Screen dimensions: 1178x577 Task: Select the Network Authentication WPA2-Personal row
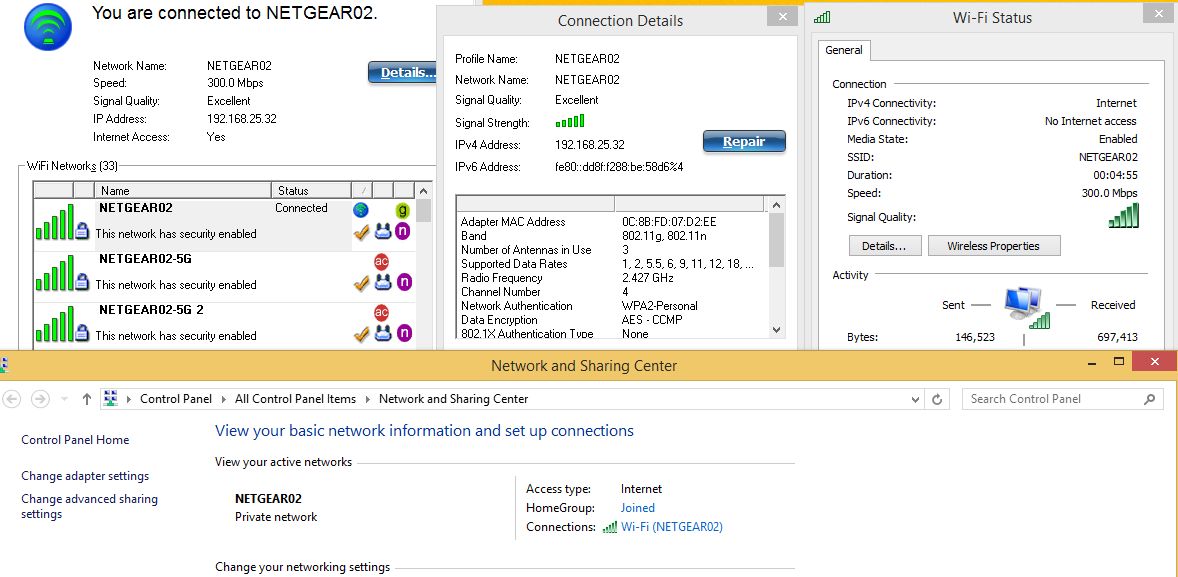pyautogui.click(x=612, y=306)
